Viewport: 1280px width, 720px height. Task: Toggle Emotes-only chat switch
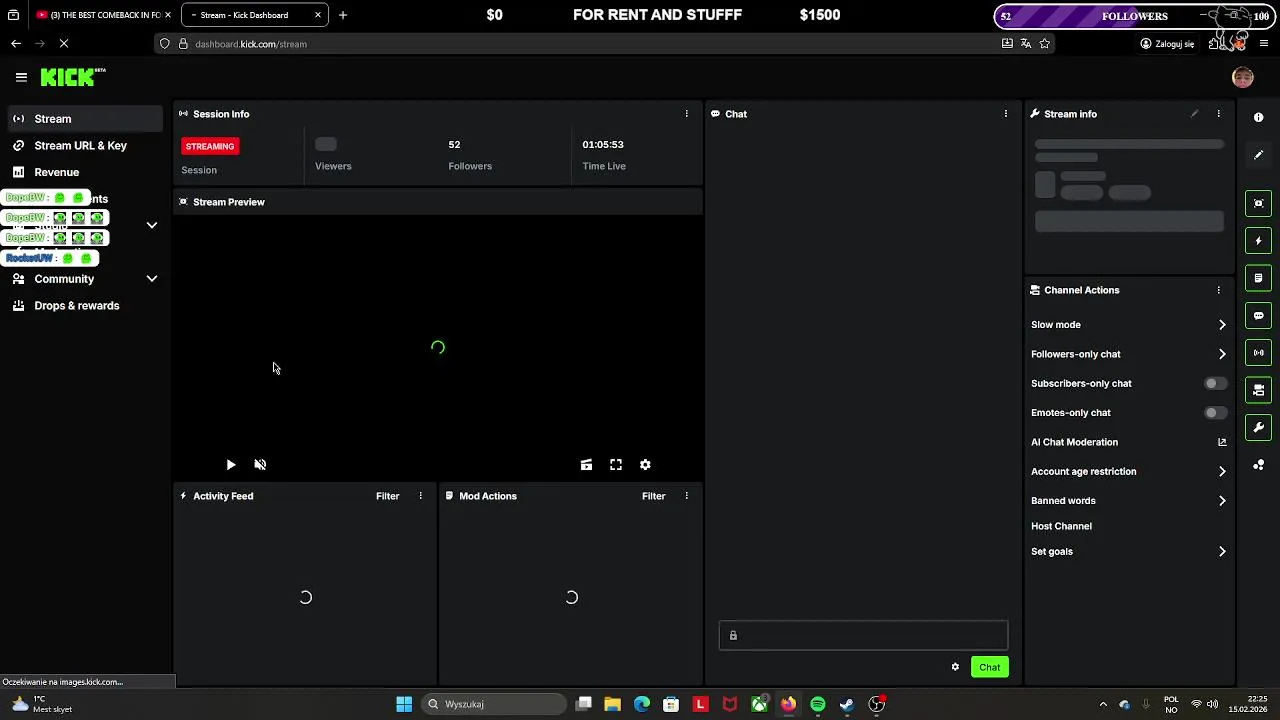click(x=1215, y=413)
